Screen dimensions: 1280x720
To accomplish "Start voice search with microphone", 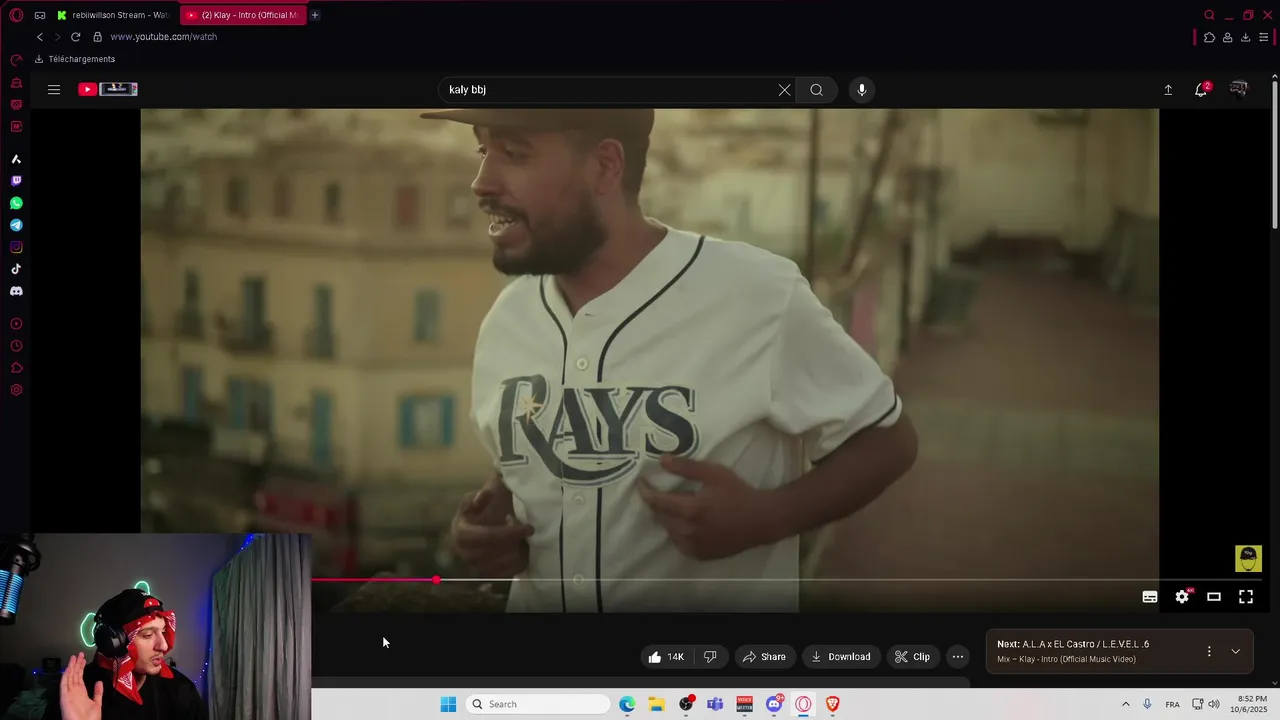I will click(x=862, y=90).
